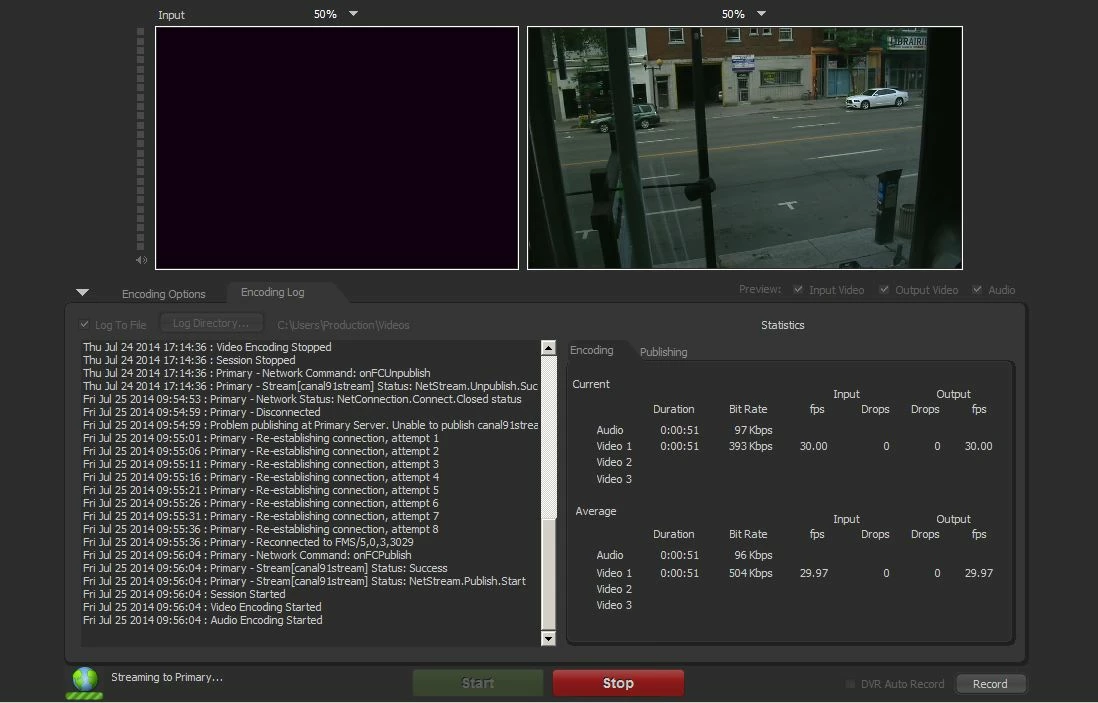Select log line 'Audio Encoding Started'
The image size is (1098, 703).
pyautogui.click(x=203, y=620)
